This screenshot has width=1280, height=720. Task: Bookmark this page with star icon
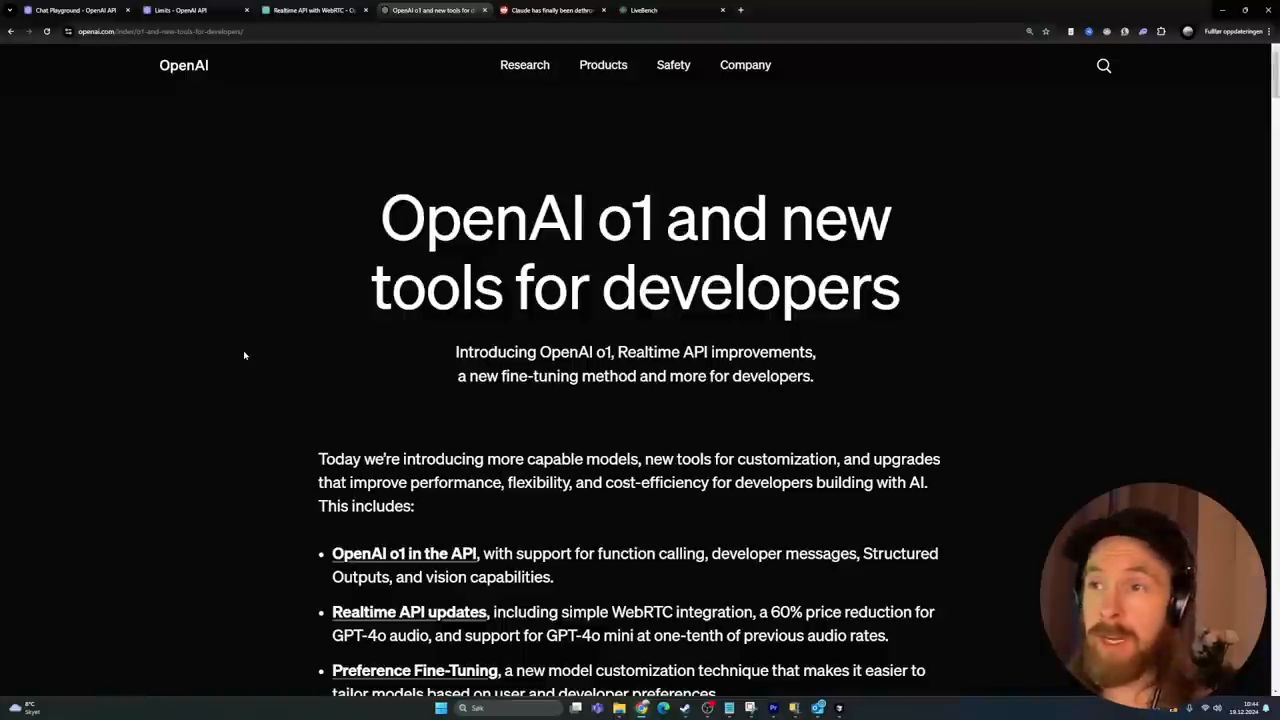click(1046, 31)
